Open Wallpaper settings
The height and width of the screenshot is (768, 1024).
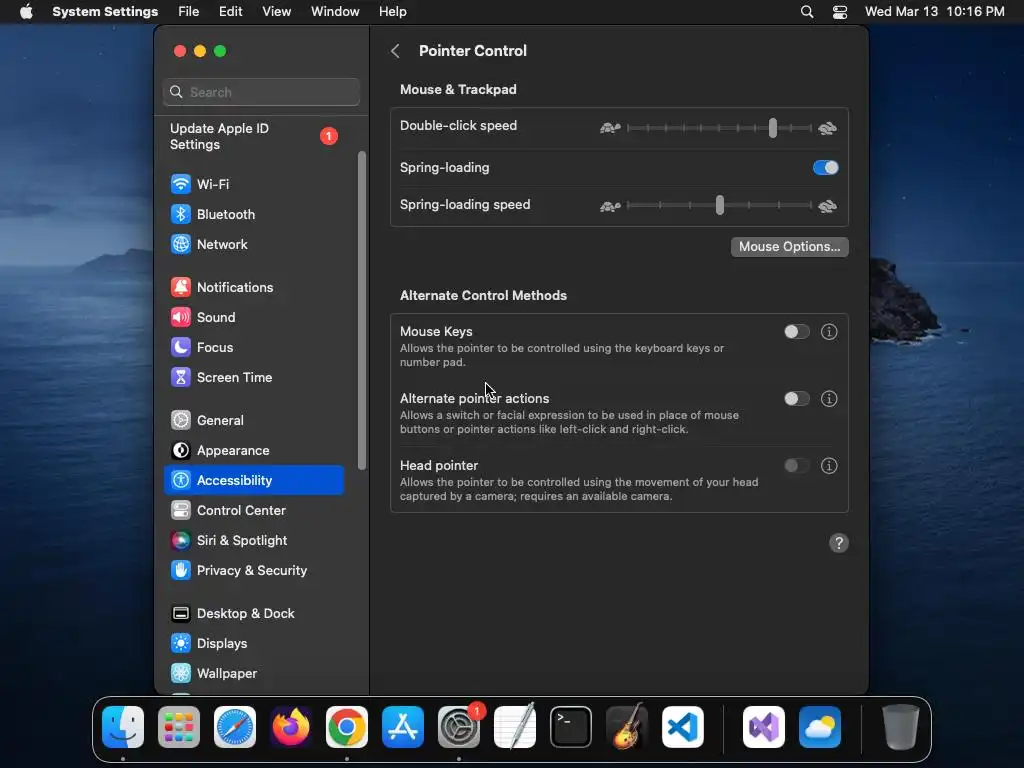(x=254, y=674)
